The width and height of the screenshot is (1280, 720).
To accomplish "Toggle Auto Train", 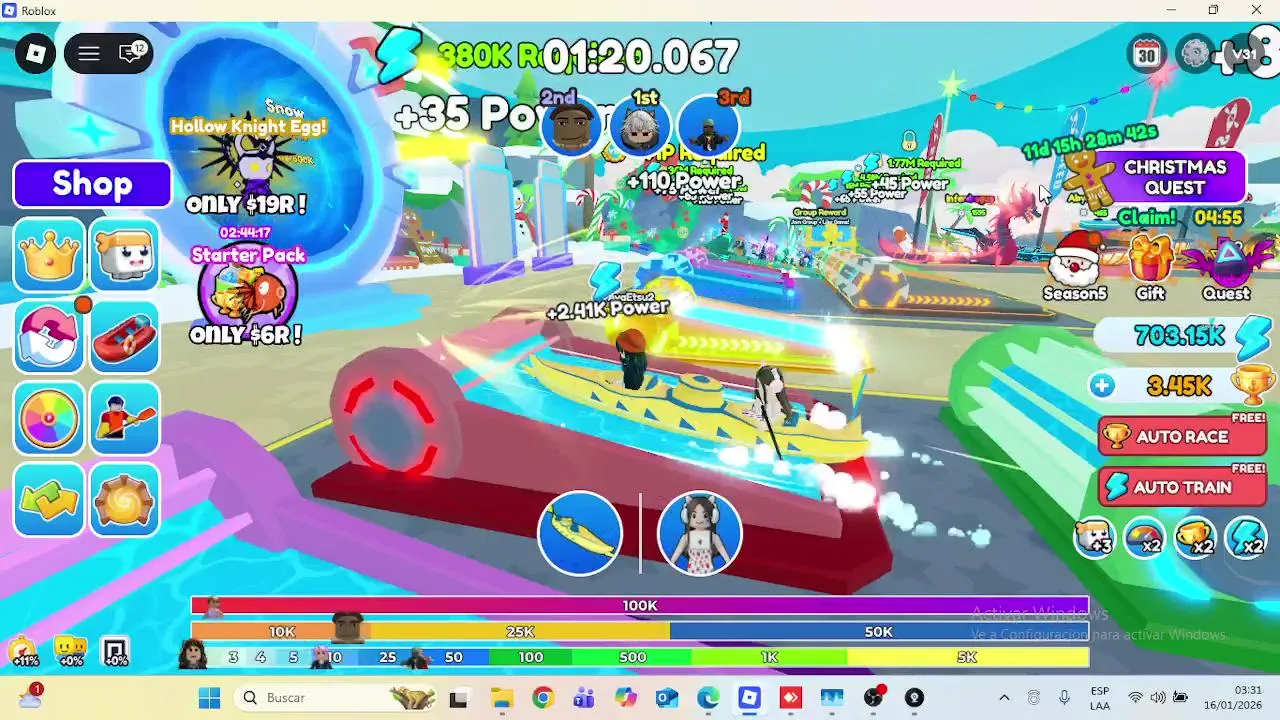I will click(1182, 487).
